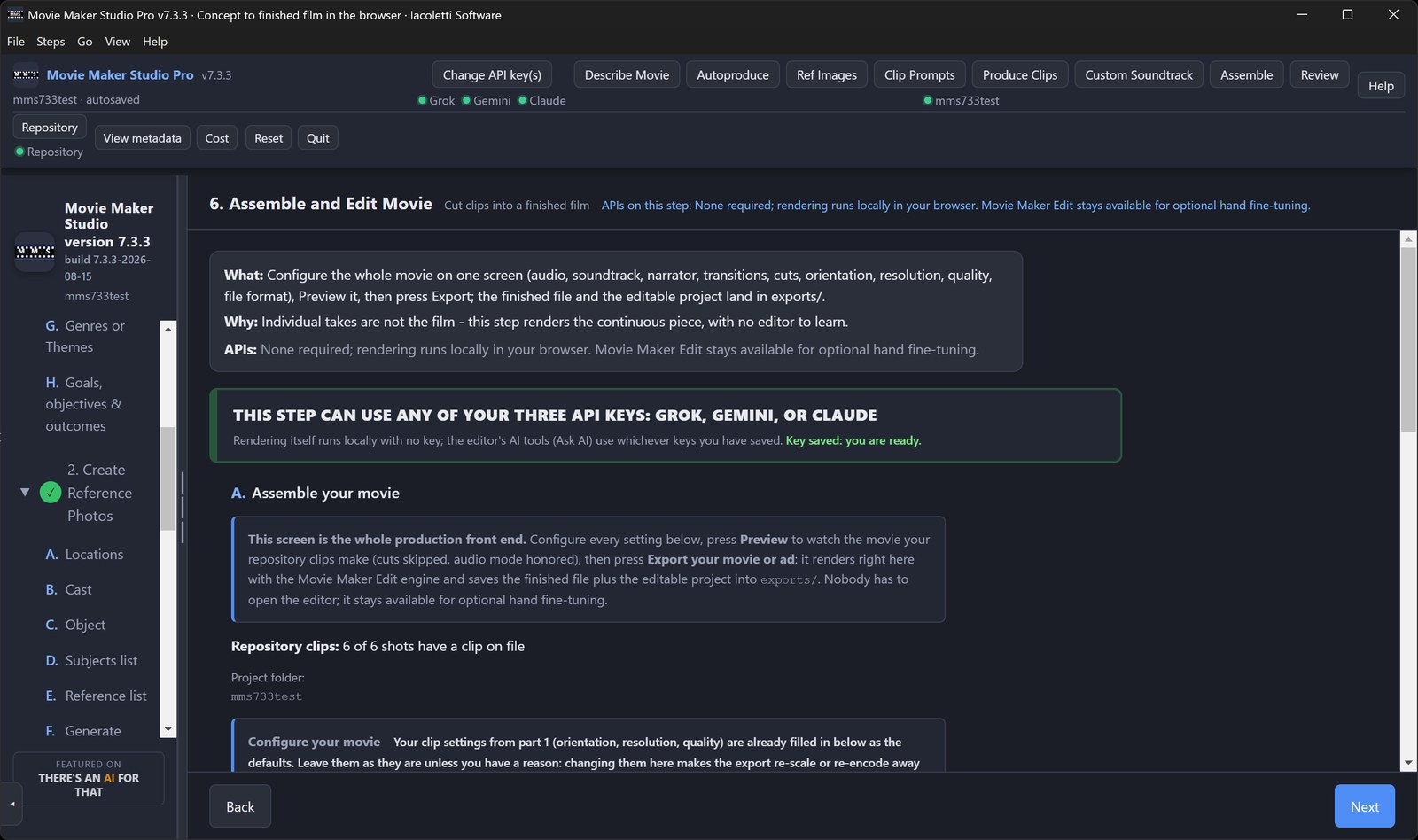
Task: Click Change API key(s) button
Action: coord(492,74)
